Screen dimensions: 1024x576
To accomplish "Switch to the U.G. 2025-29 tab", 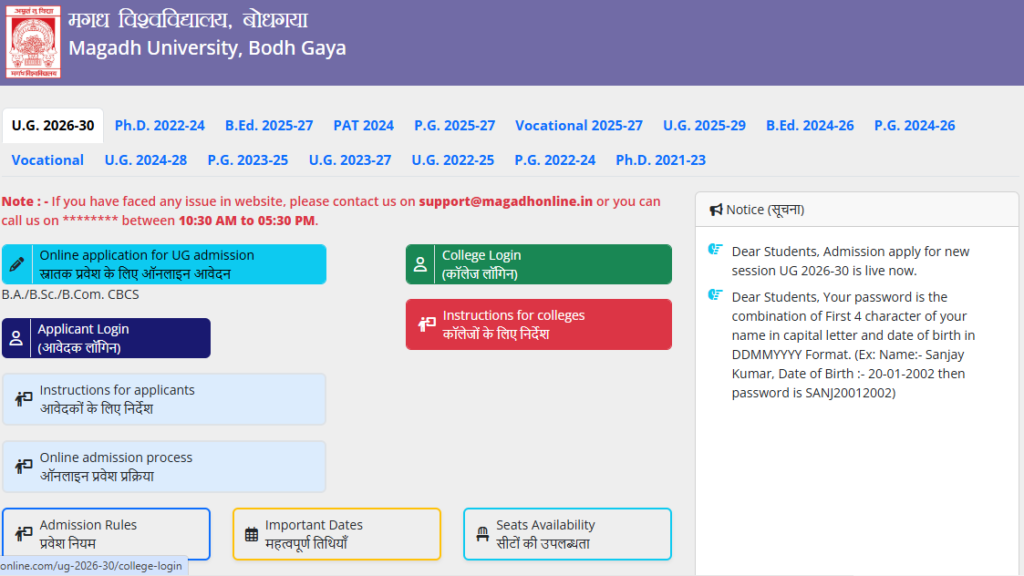I will (704, 125).
